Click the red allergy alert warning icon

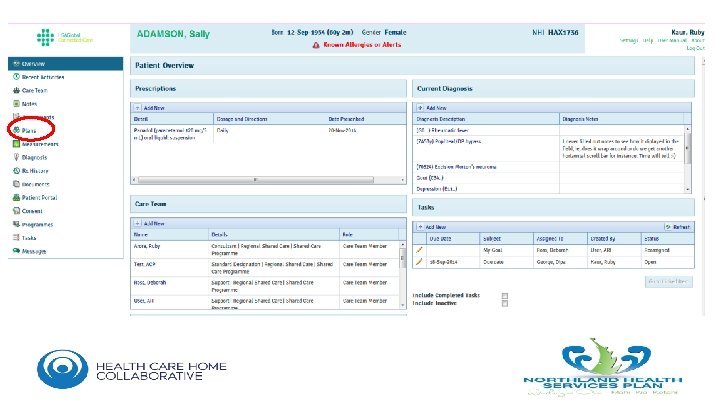click(316, 45)
